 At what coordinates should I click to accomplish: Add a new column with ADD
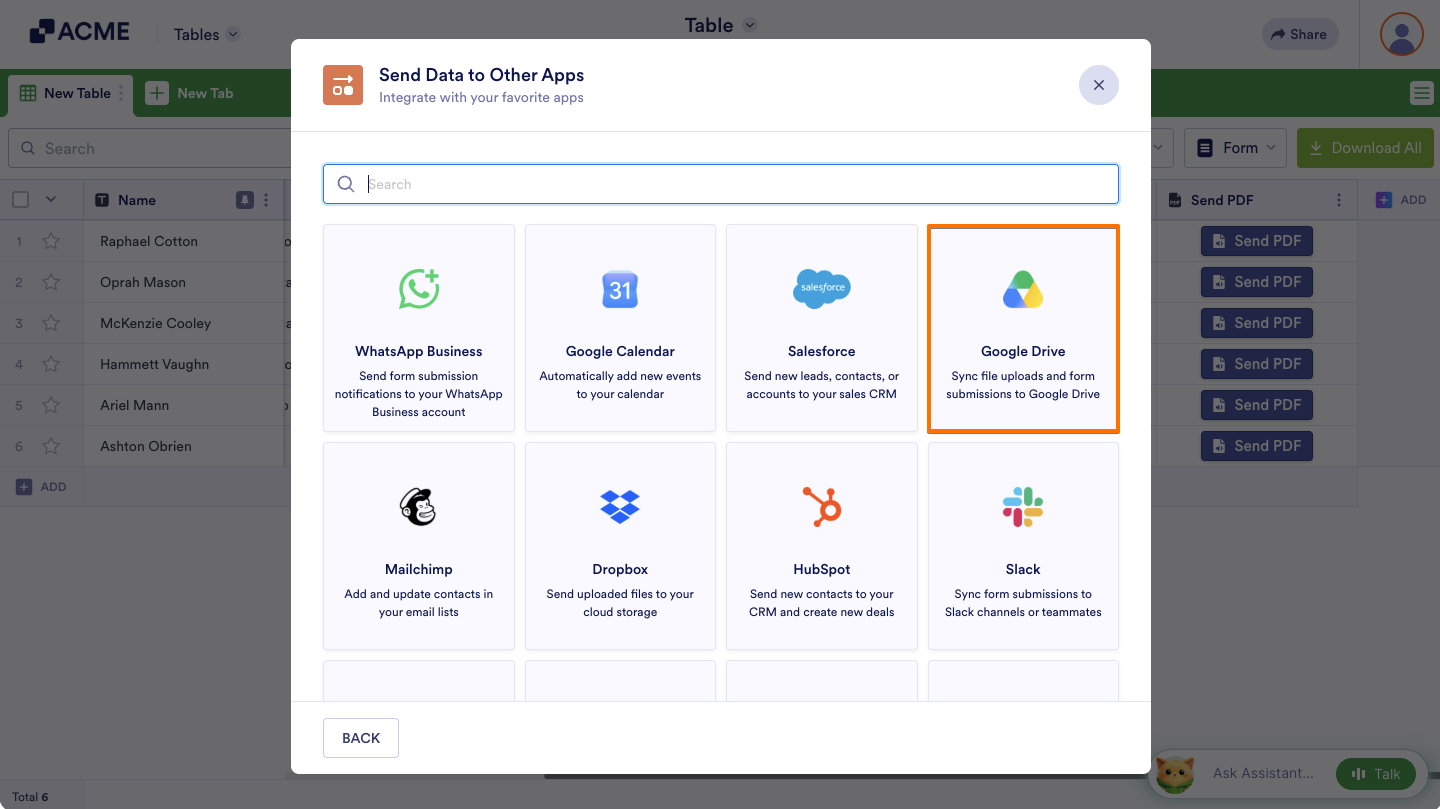[1401, 200]
